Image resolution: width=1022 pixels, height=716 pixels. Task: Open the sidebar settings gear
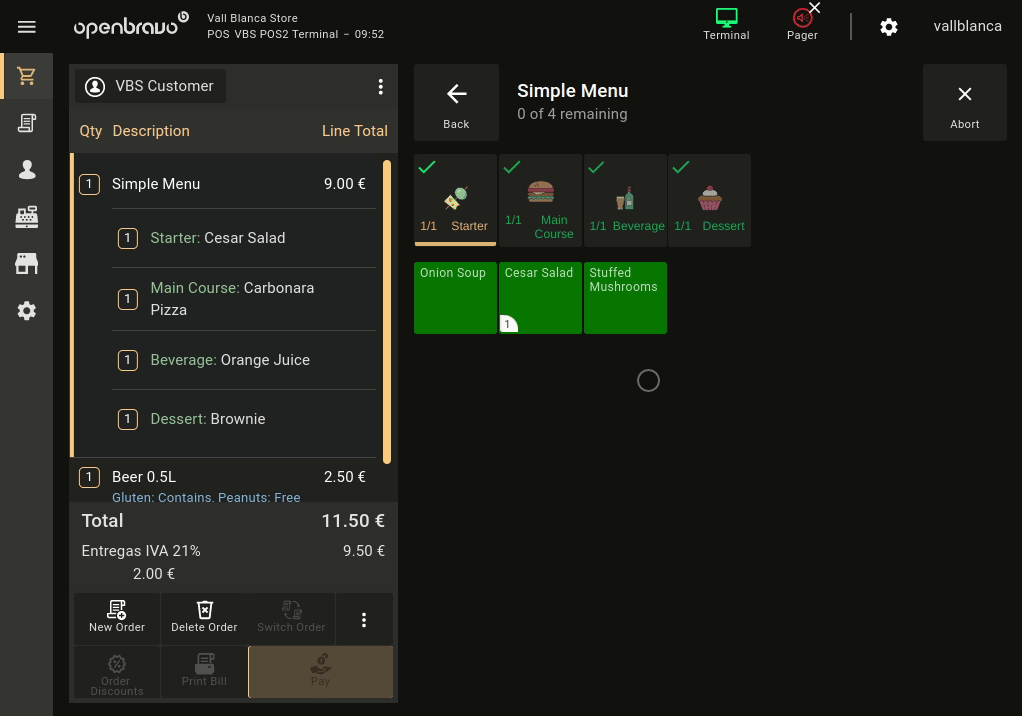(x=27, y=311)
